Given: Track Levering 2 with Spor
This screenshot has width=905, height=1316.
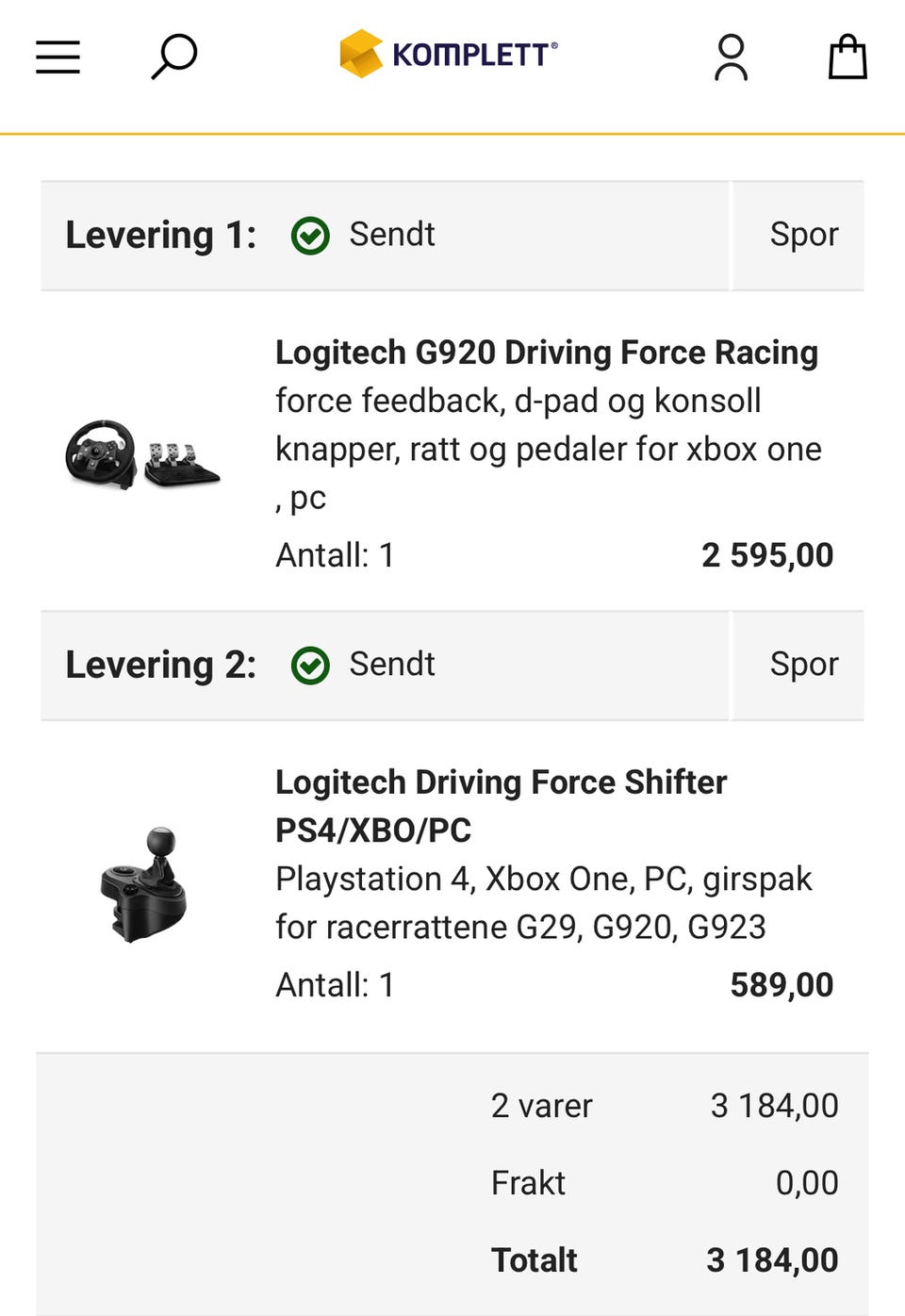Looking at the screenshot, I should [803, 665].
